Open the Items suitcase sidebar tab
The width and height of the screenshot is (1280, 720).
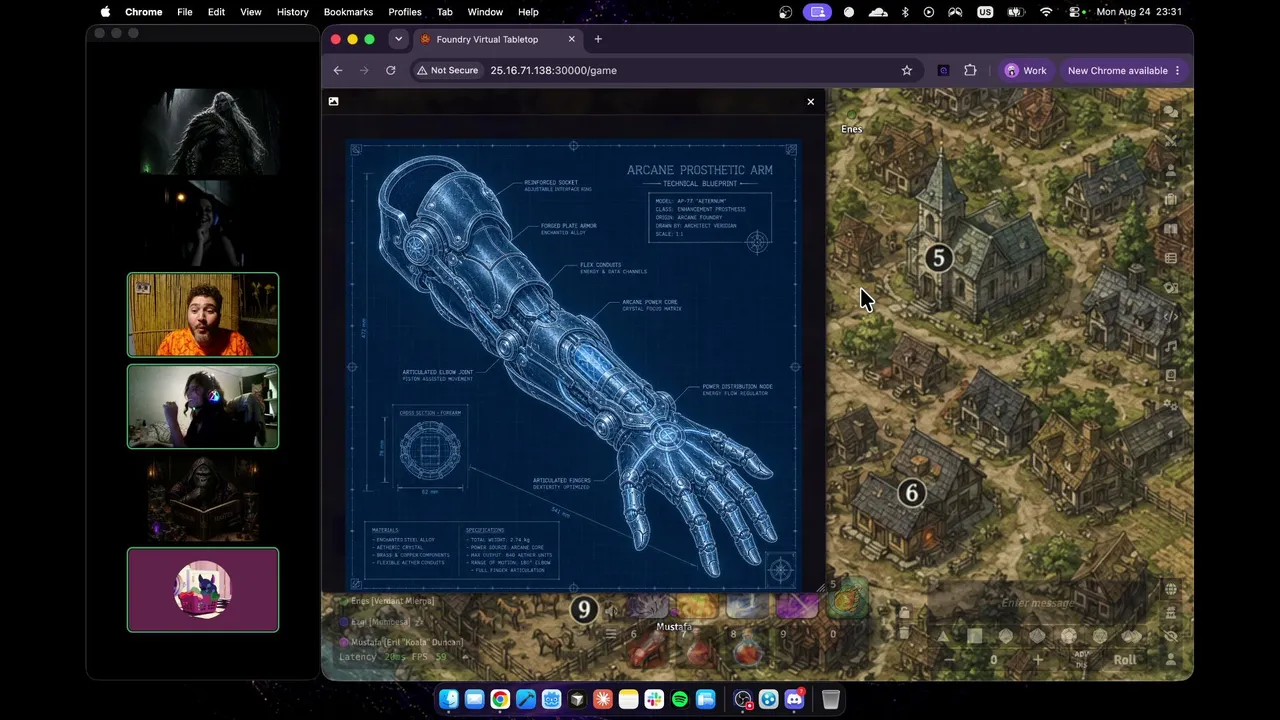(x=1171, y=199)
